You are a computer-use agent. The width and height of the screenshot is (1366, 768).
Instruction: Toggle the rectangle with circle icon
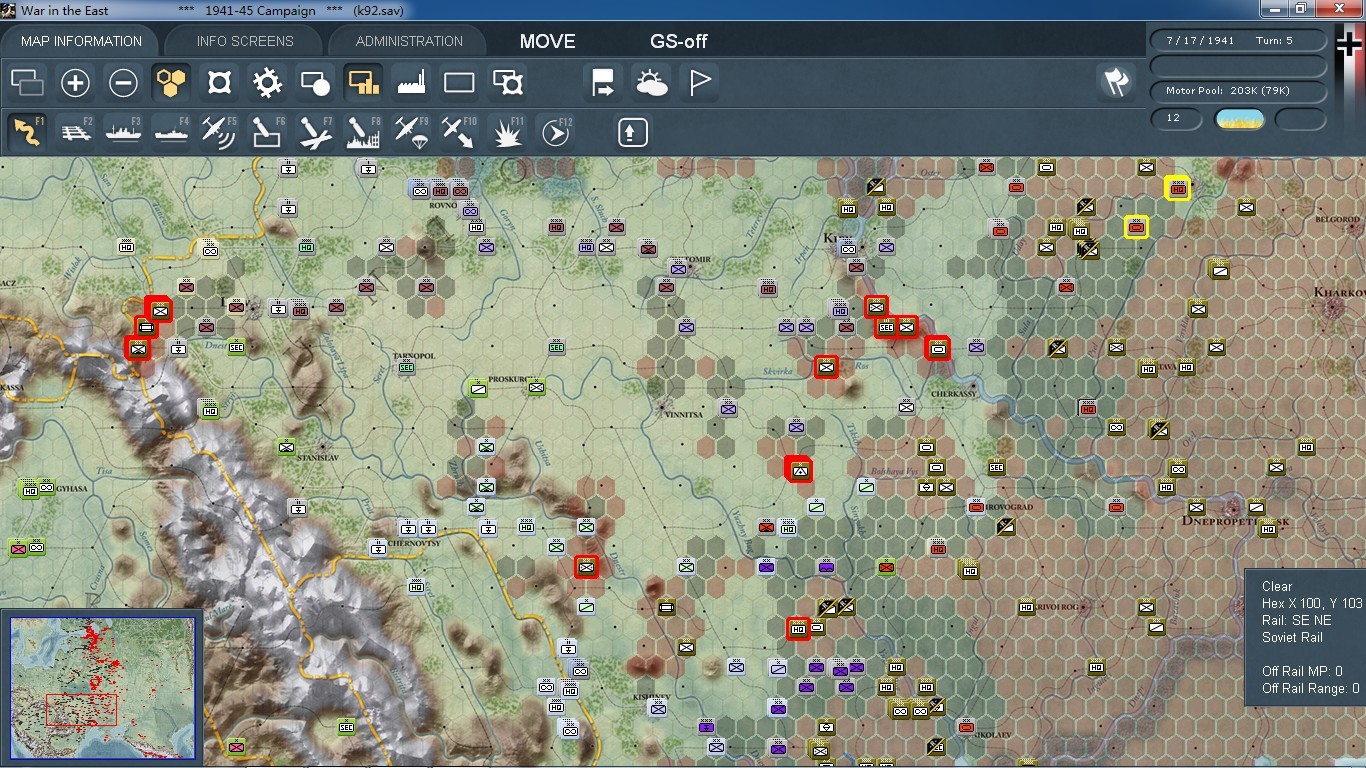[315, 83]
